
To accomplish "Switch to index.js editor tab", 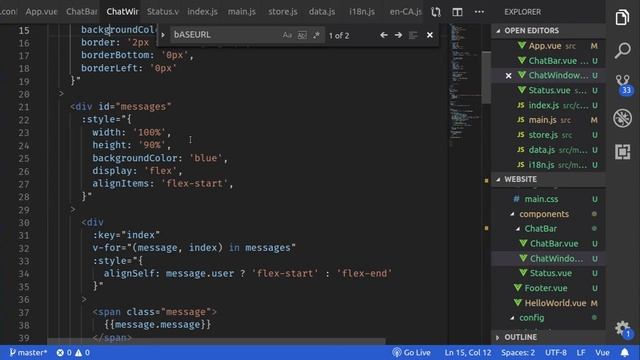I will (x=202, y=12).
